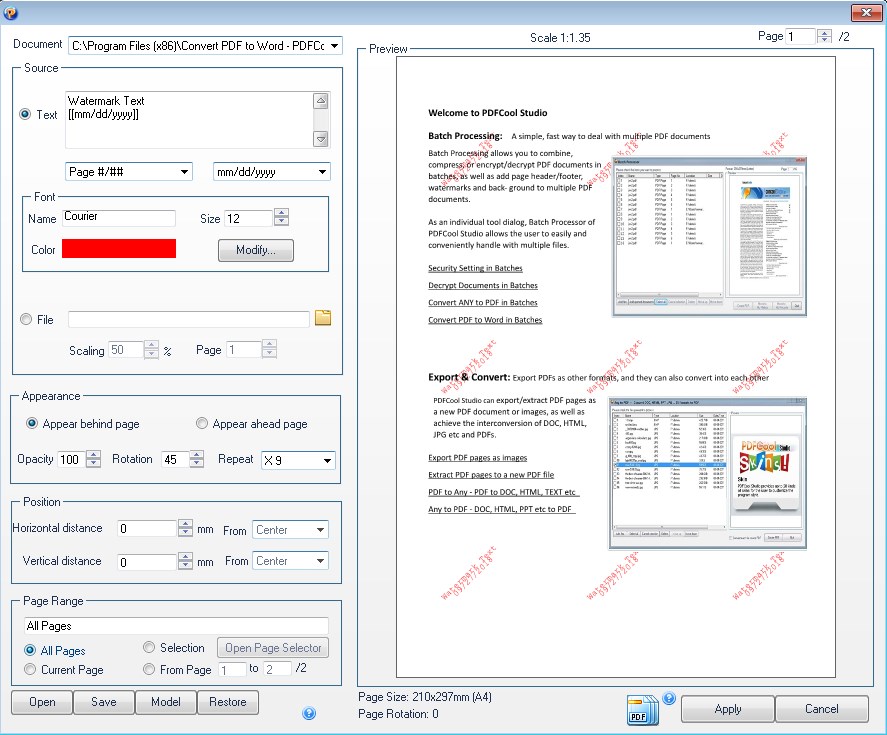
Task: Click the Horizontal distance input field
Action: (x=147, y=528)
